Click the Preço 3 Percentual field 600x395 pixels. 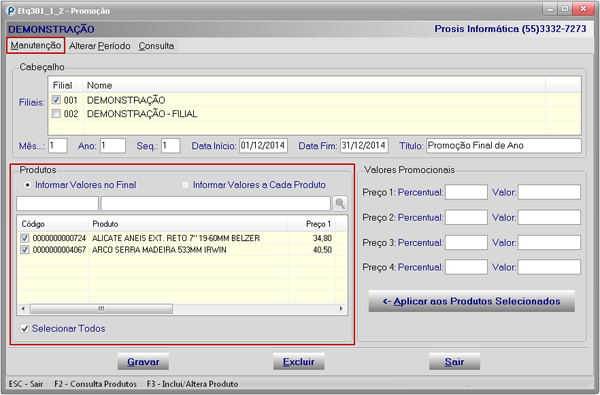(x=466, y=242)
